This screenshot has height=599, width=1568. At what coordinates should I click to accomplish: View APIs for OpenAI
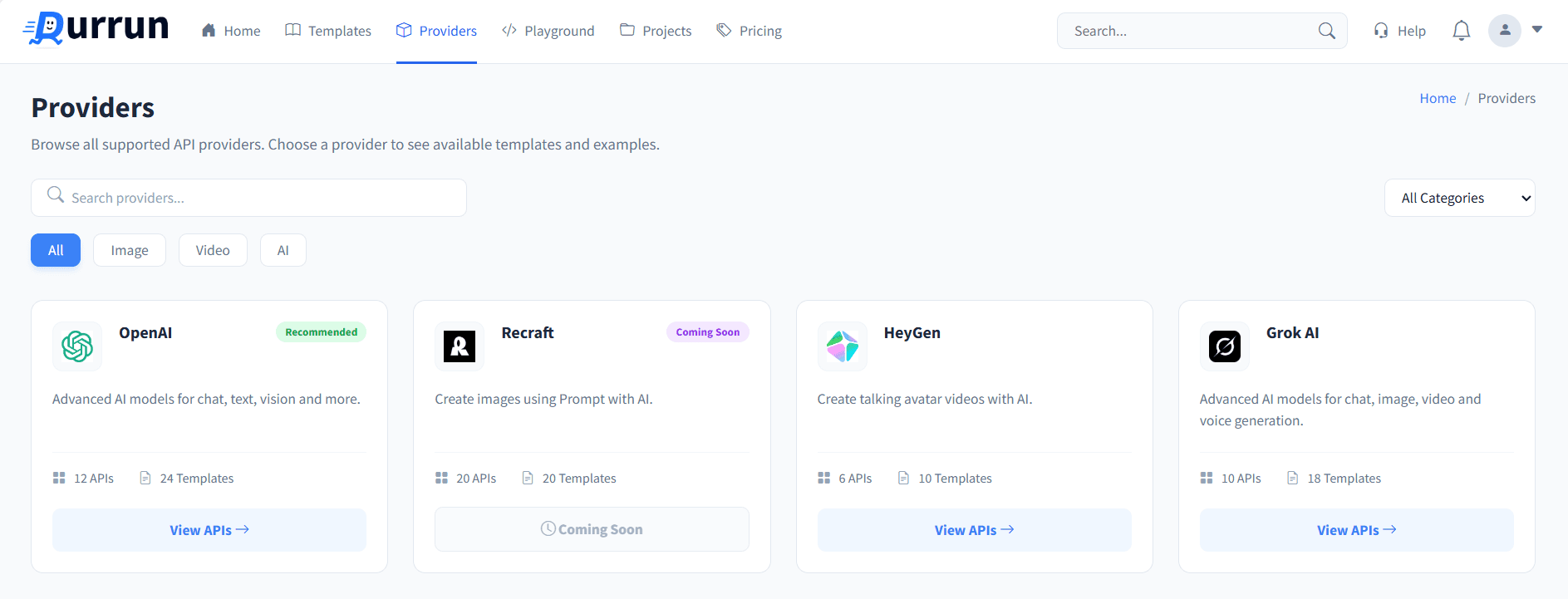pyautogui.click(x=209, y=530)
